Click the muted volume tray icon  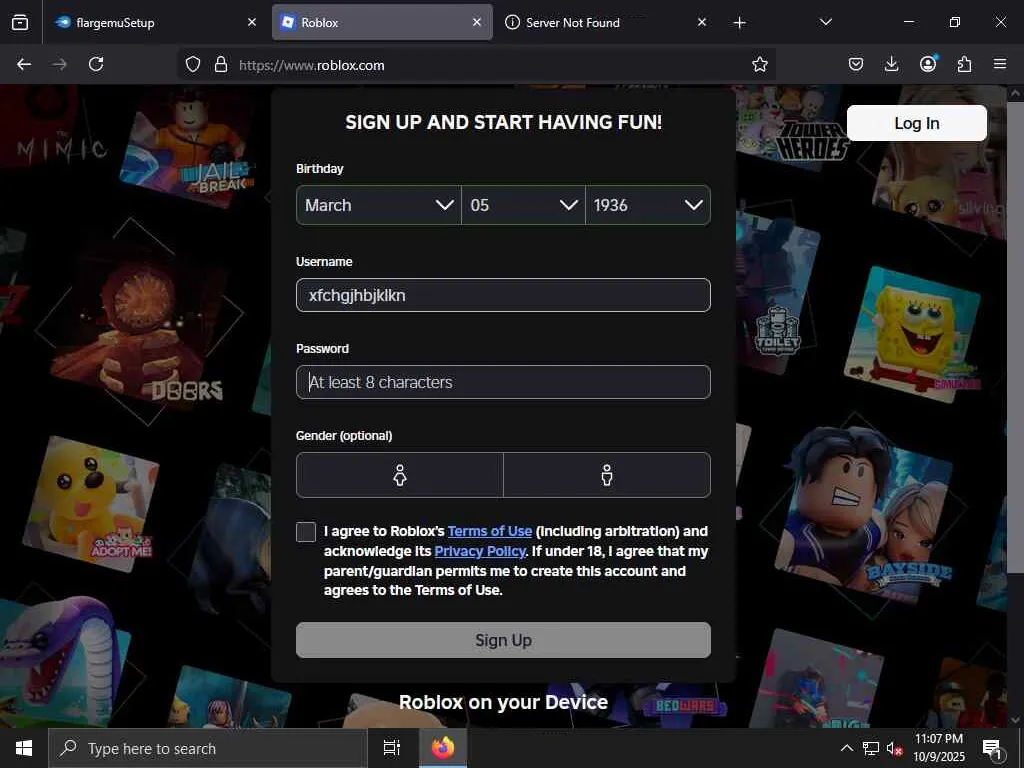click(x=894, y=748)
